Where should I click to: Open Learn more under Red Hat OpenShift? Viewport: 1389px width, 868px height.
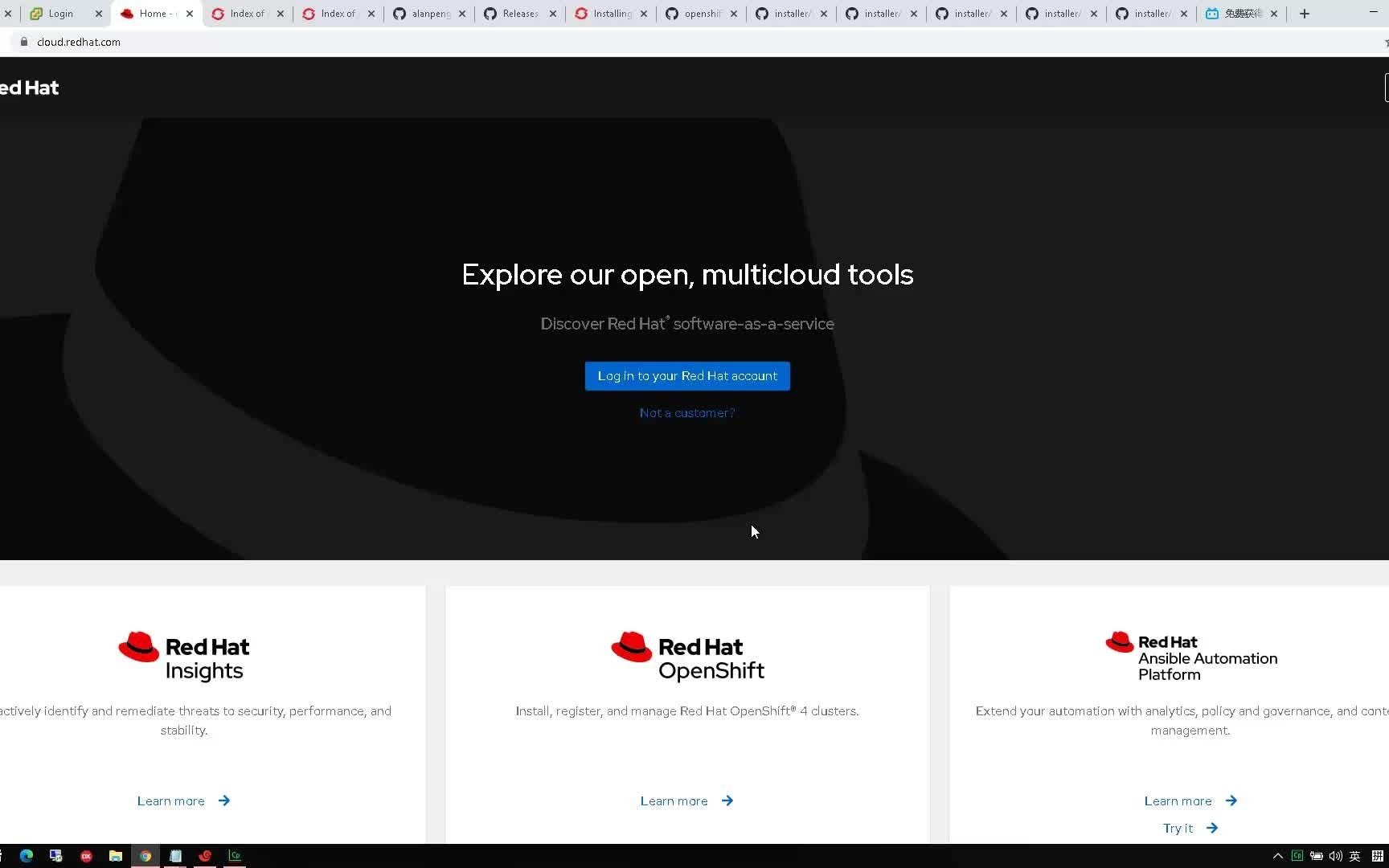coord(674,801)
